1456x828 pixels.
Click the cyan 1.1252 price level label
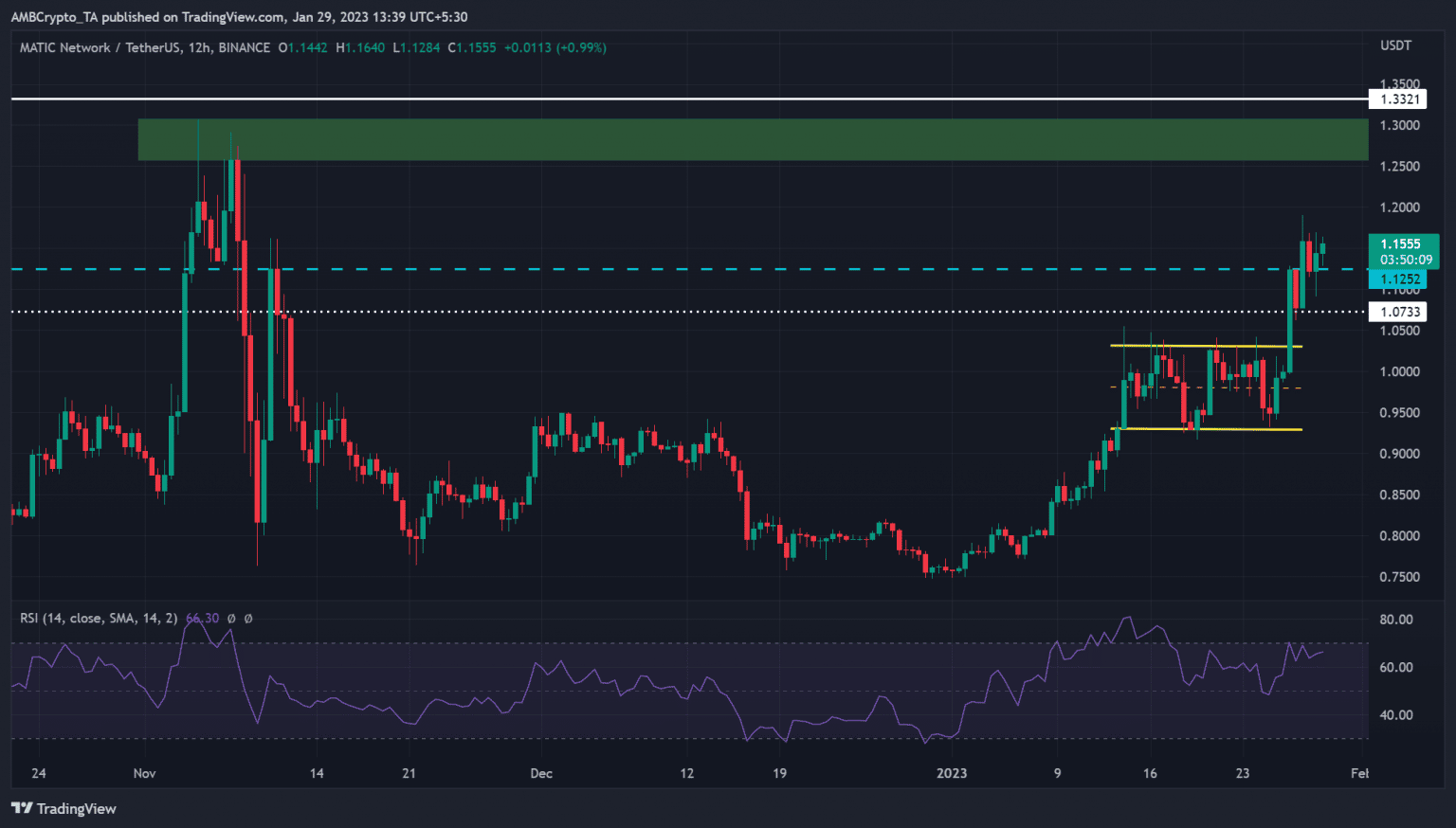(1399, 279)
